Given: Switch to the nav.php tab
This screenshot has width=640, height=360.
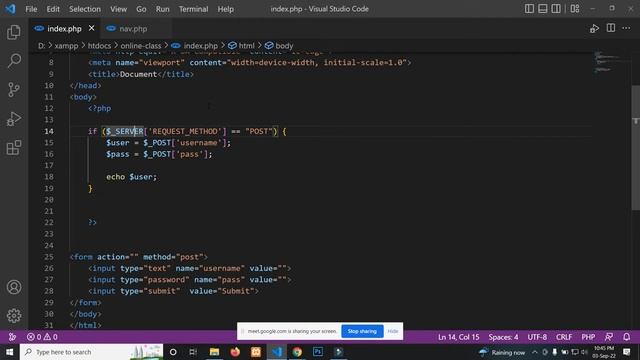Looking at the screenshot, I should pos(133,29).
